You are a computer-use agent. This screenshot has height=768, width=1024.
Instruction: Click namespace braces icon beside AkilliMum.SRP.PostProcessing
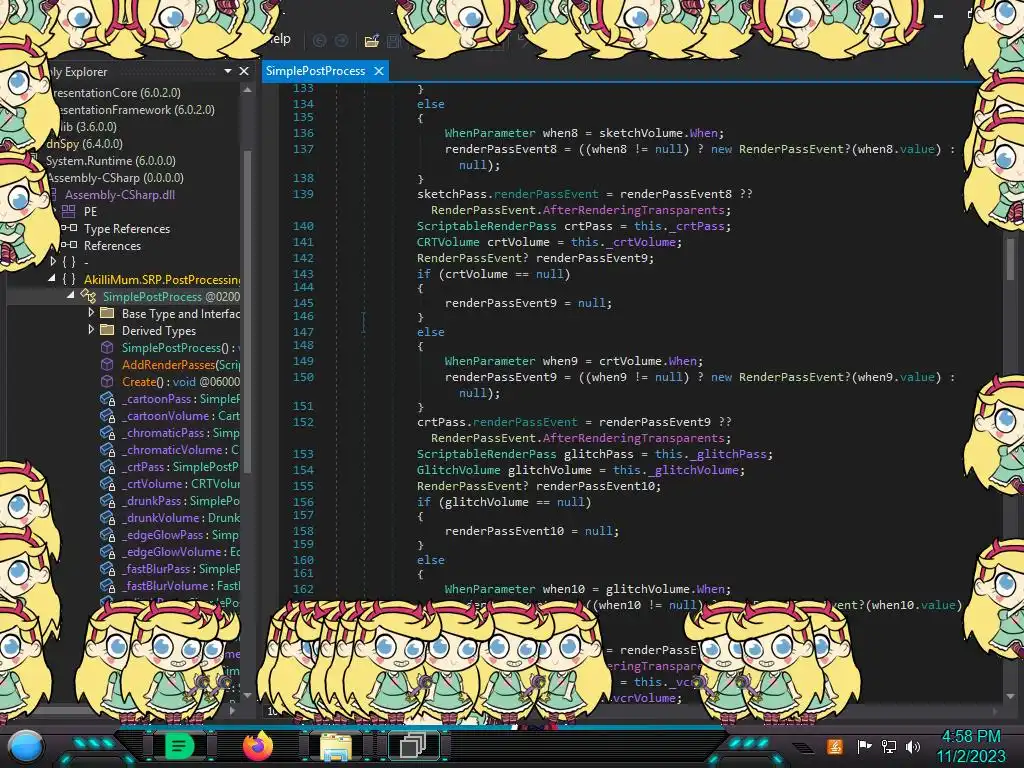tap(69, 279)
